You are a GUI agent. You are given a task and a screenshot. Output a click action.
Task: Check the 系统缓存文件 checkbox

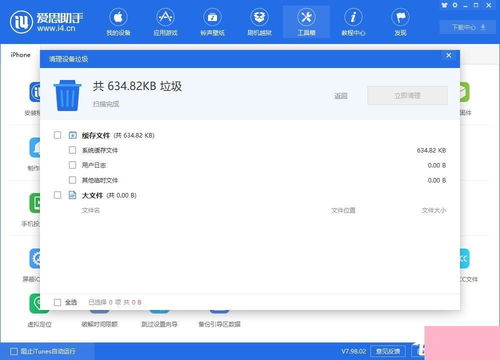[x=72, y=150]
